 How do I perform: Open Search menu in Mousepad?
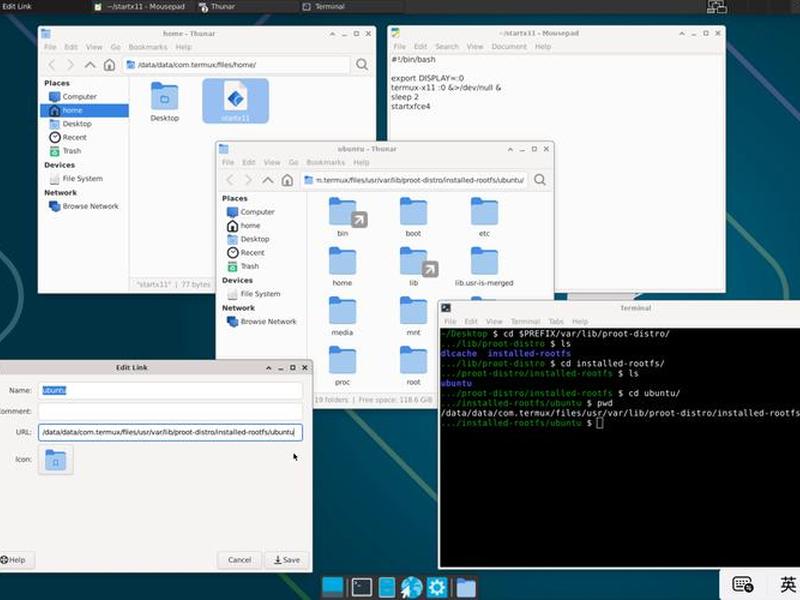coord(447,46)
